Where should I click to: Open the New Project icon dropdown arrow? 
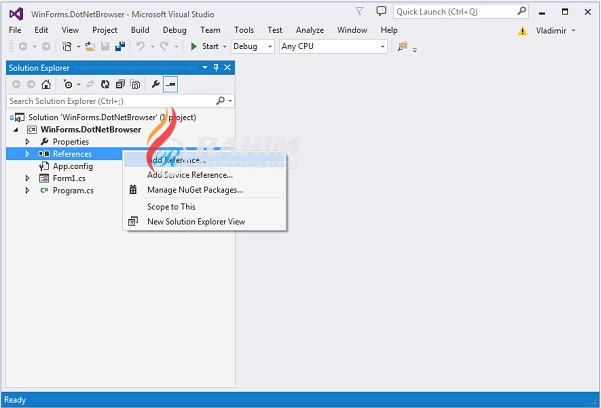point(79,47)
